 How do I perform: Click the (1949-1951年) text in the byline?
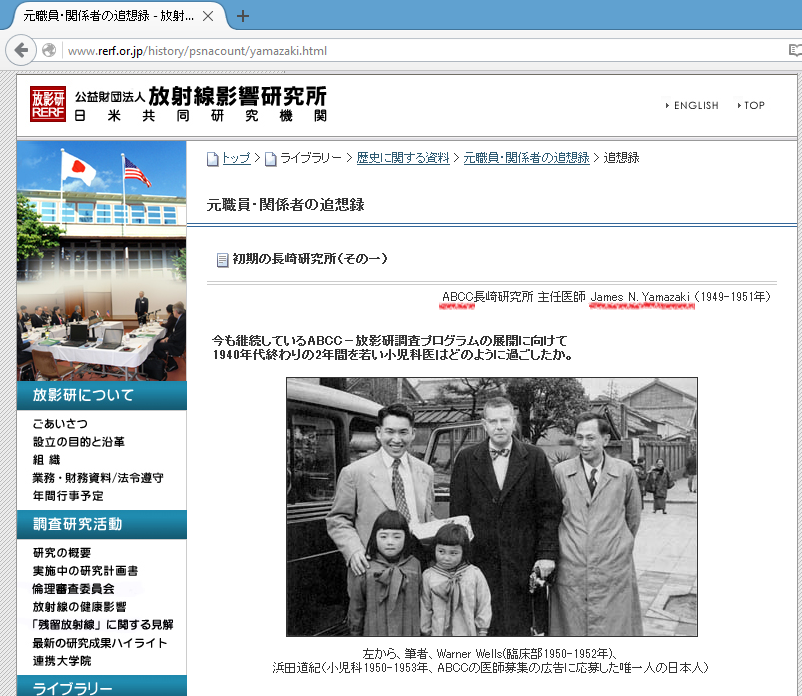tap(732, 297)
